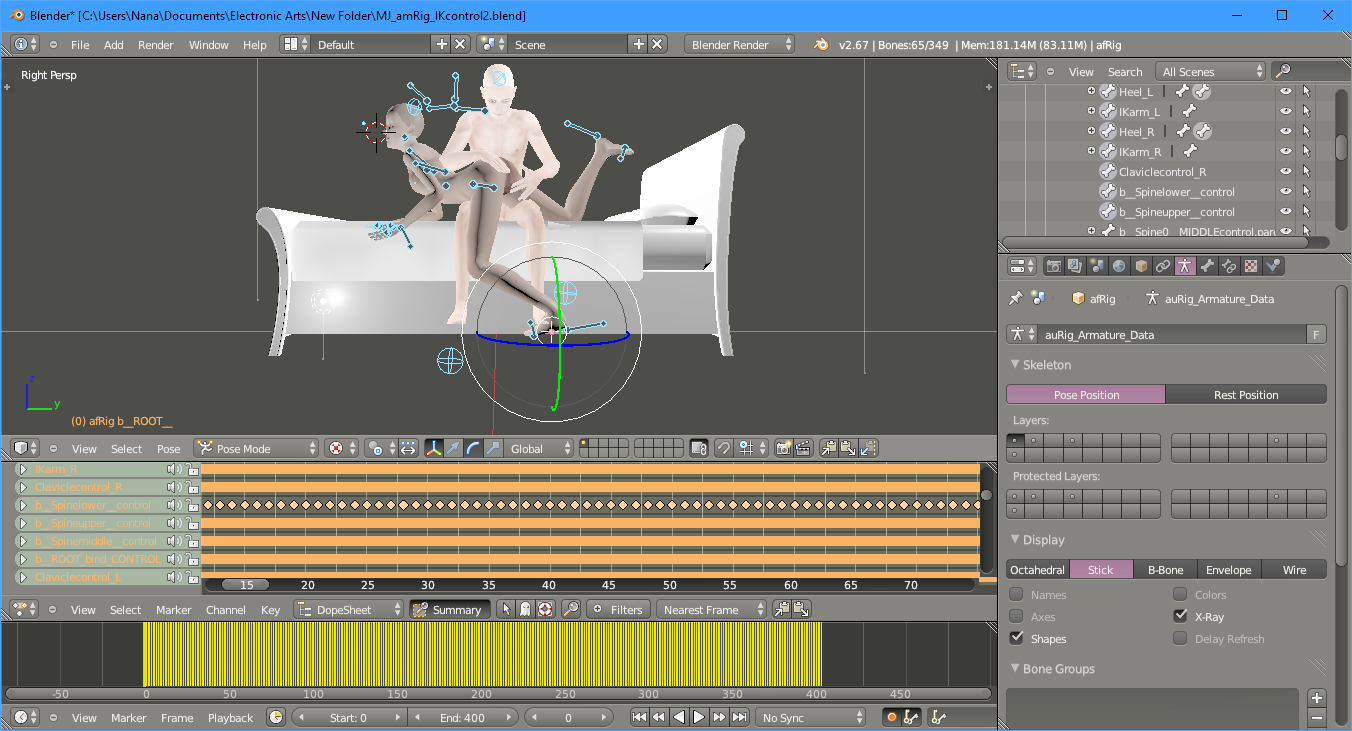This screenshot has height=731, width=1352.
Task: Enable the Names checkbox in Display
Action: pyautogui.click(x=1016, y=595)
